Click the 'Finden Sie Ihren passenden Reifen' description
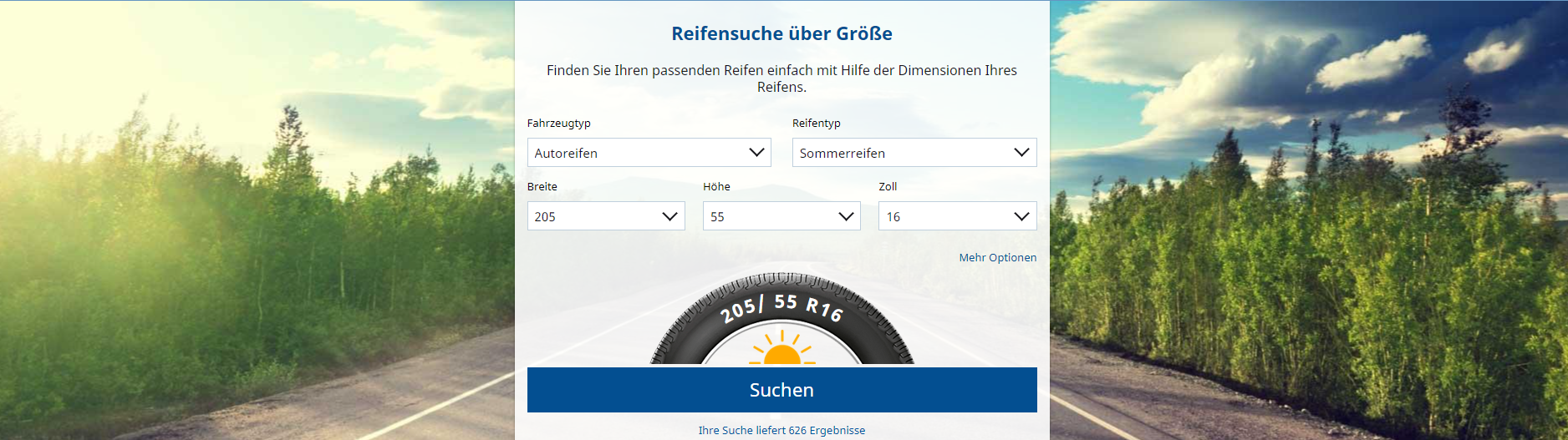Screen dimensions: 1568x440 tap(781, 78)
